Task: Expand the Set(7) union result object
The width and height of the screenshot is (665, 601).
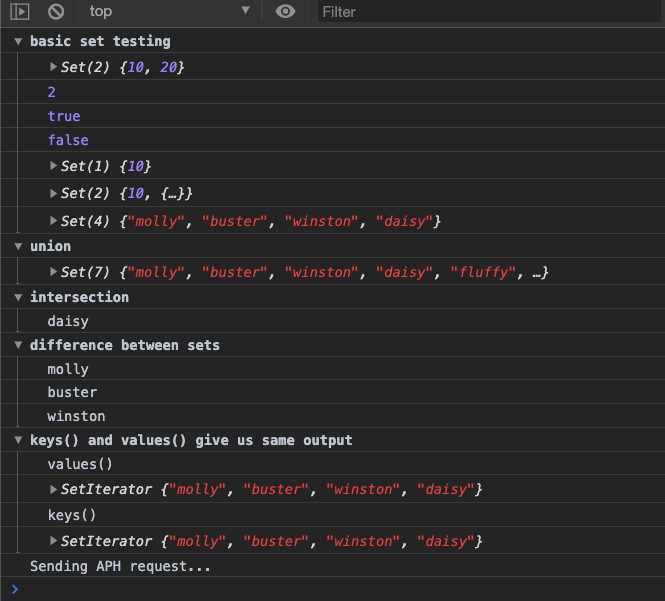Action: click(x=53, y=271)
